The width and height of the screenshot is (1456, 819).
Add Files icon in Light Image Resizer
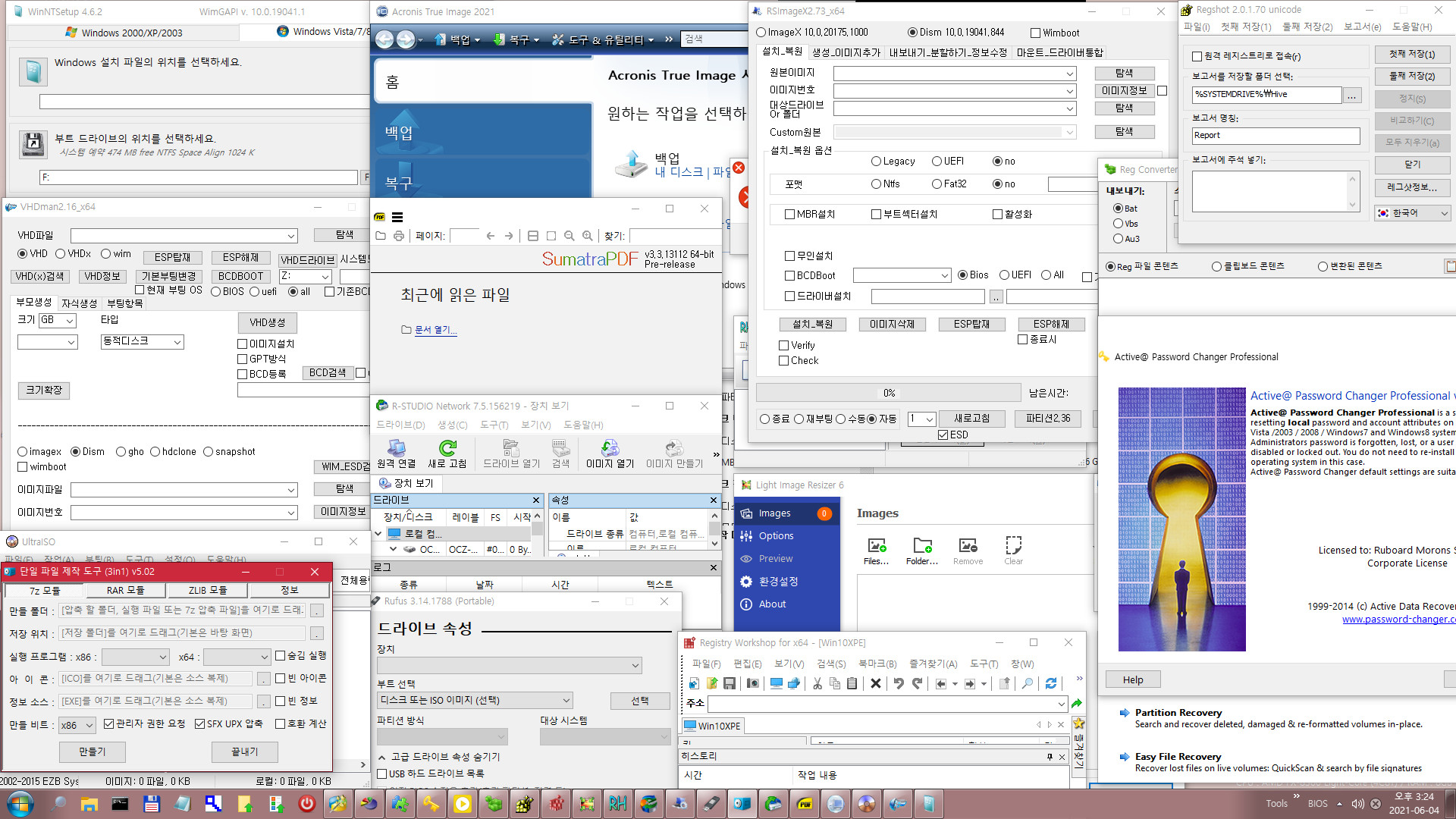(x=877, y=551)
